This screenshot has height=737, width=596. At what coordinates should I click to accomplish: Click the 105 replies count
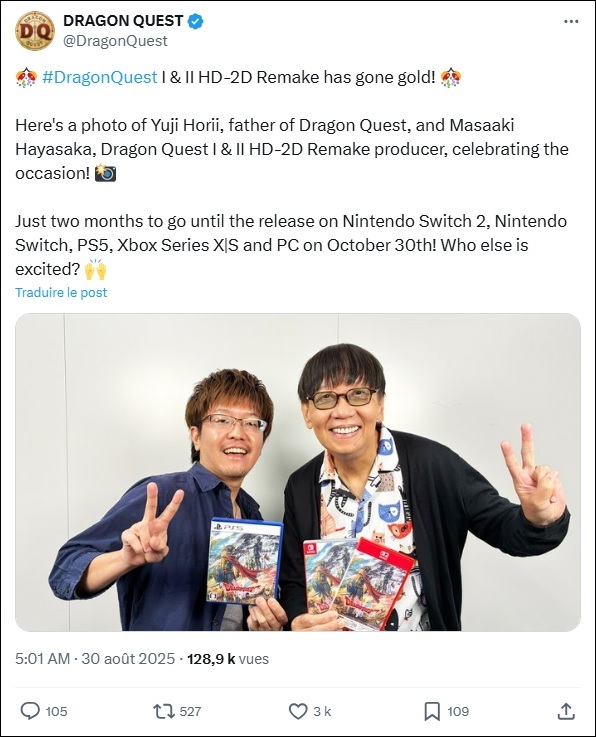coord(56,712)
